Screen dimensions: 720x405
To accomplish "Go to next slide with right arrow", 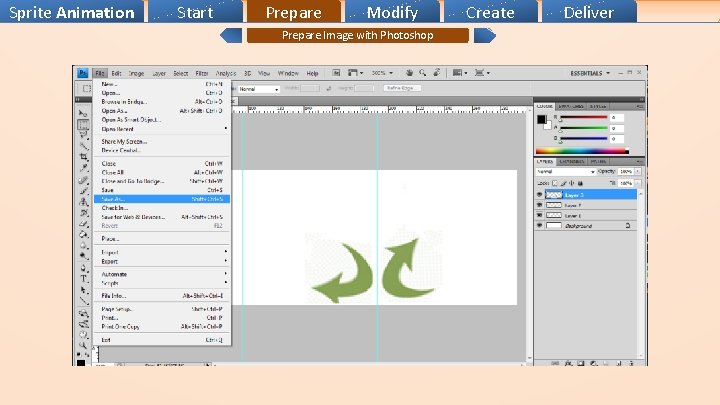I will pyautogui.click(x=484, y=35).
